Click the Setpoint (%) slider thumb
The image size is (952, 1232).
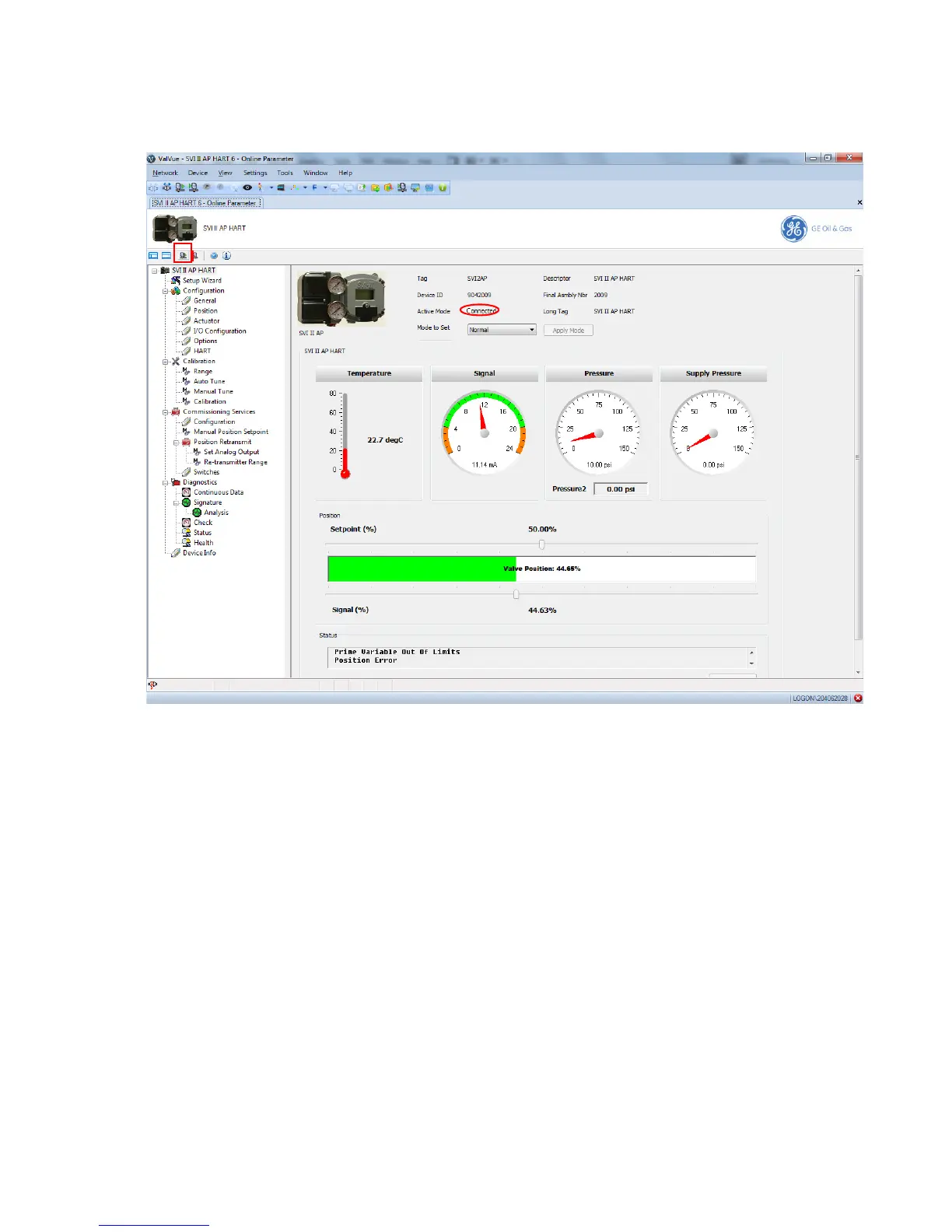point(542,544)
